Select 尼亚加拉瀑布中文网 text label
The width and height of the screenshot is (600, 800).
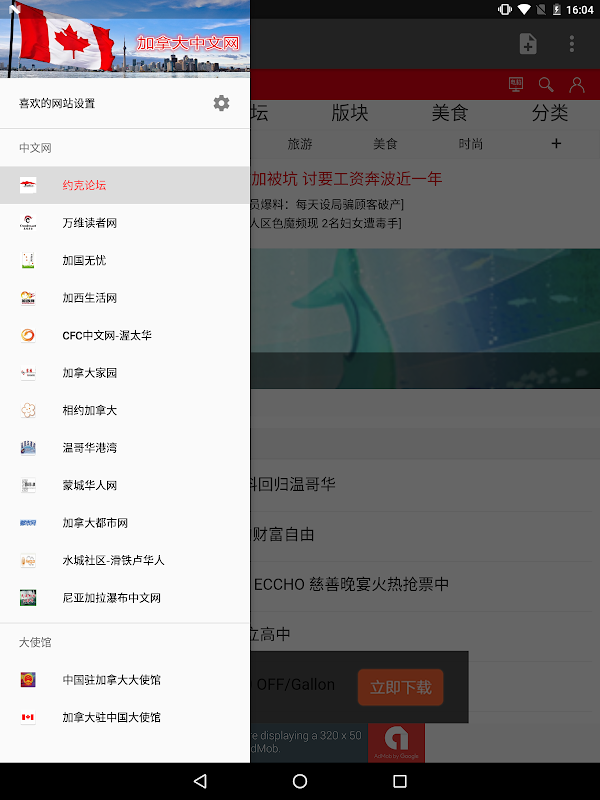[112, 597]
